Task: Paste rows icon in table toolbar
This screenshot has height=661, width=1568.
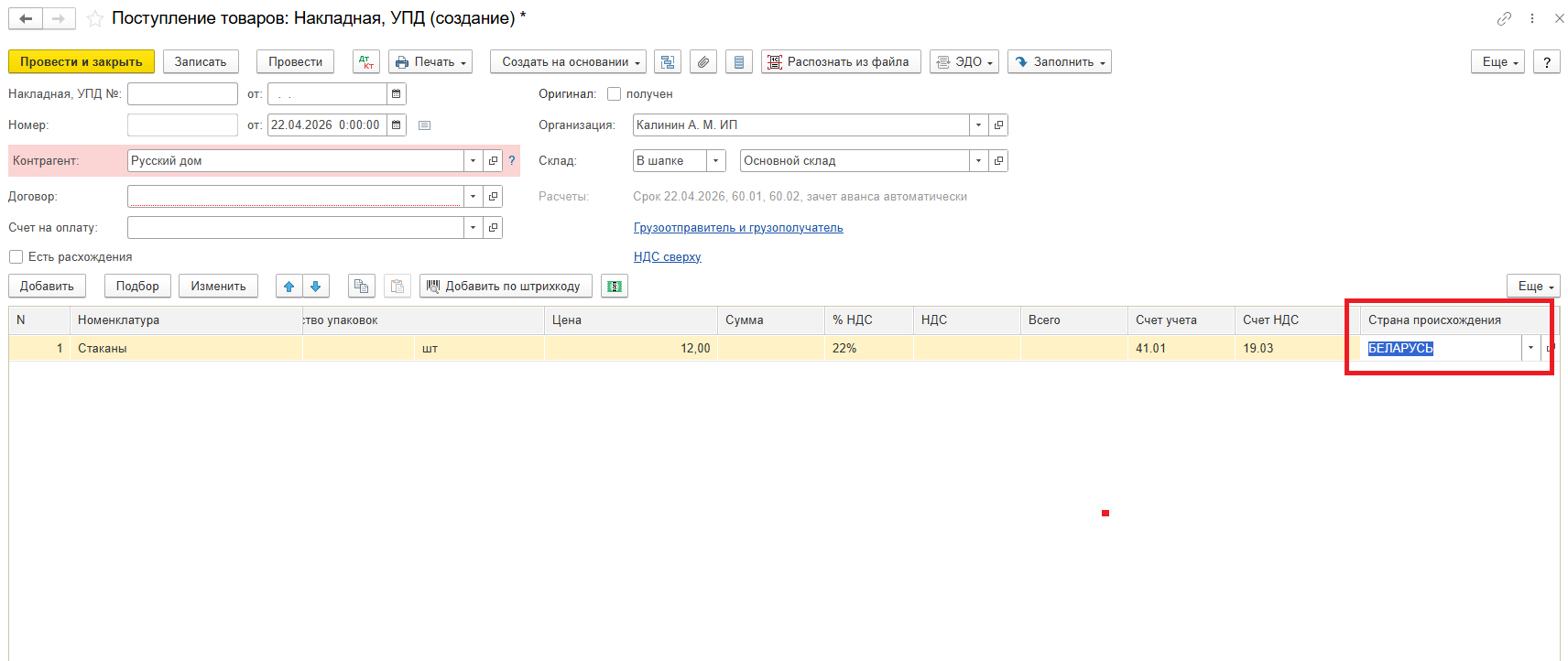Action: [x=397, y=286]
